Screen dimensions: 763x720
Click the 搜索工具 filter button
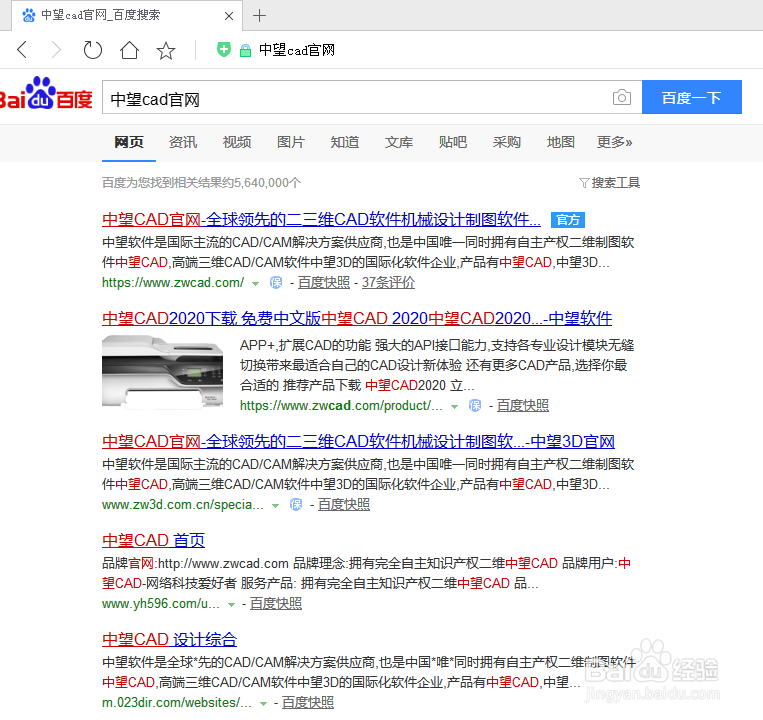pos(610,183)
